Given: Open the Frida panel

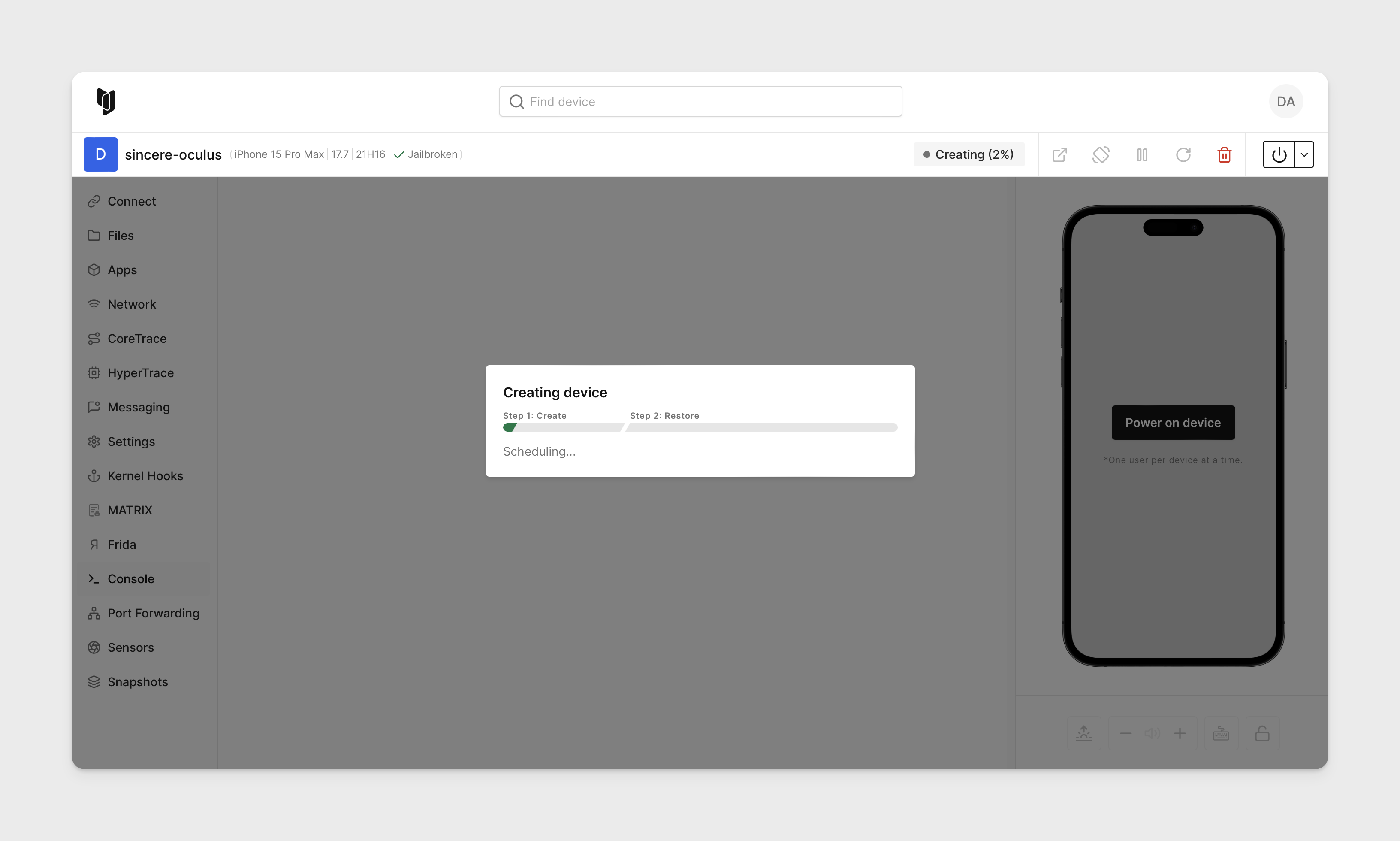Looking at the screenshot, I should [x=120, y=544].
